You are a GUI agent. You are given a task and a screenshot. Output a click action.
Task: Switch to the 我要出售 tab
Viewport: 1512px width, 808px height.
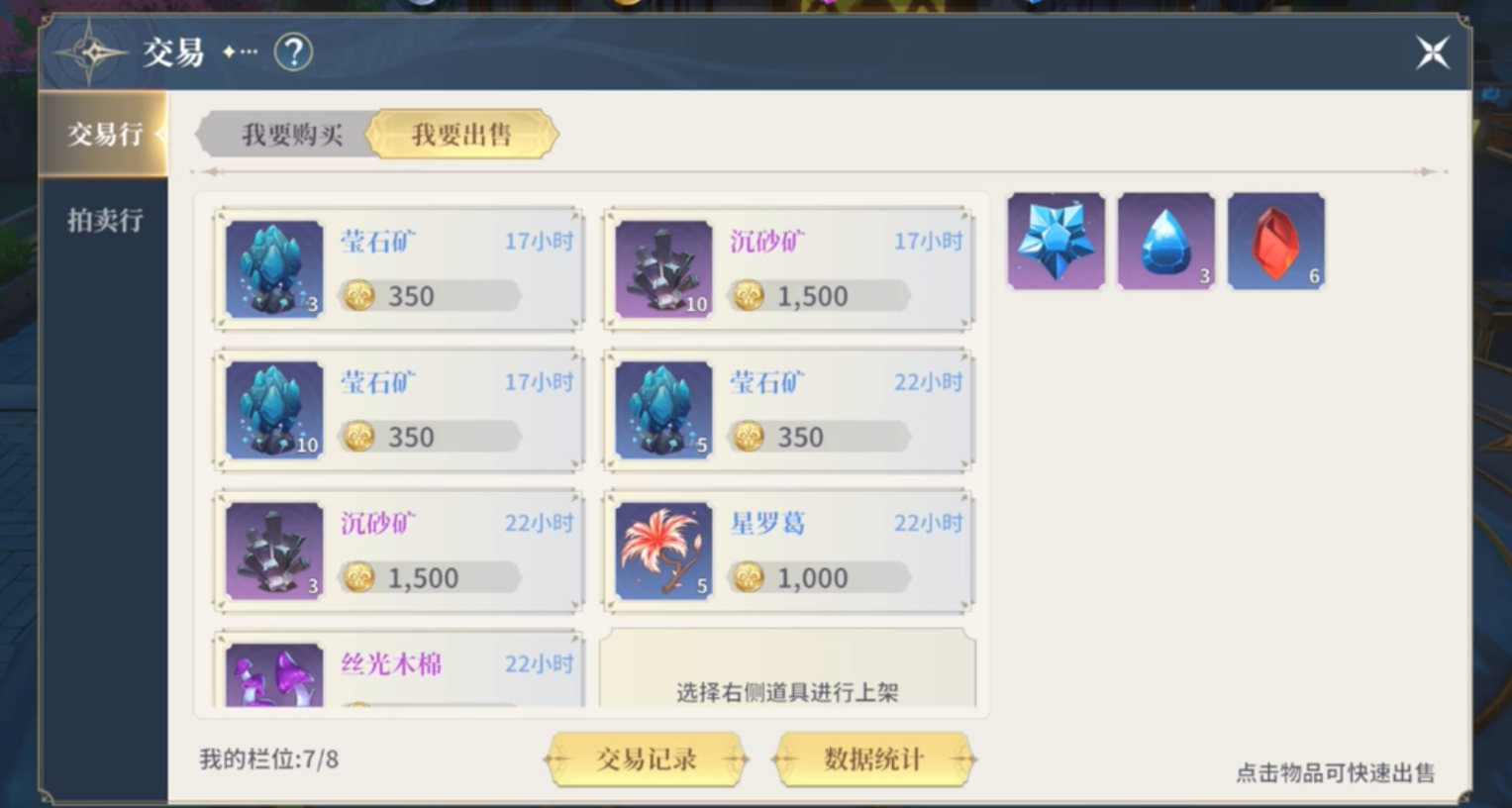(461, 135)
